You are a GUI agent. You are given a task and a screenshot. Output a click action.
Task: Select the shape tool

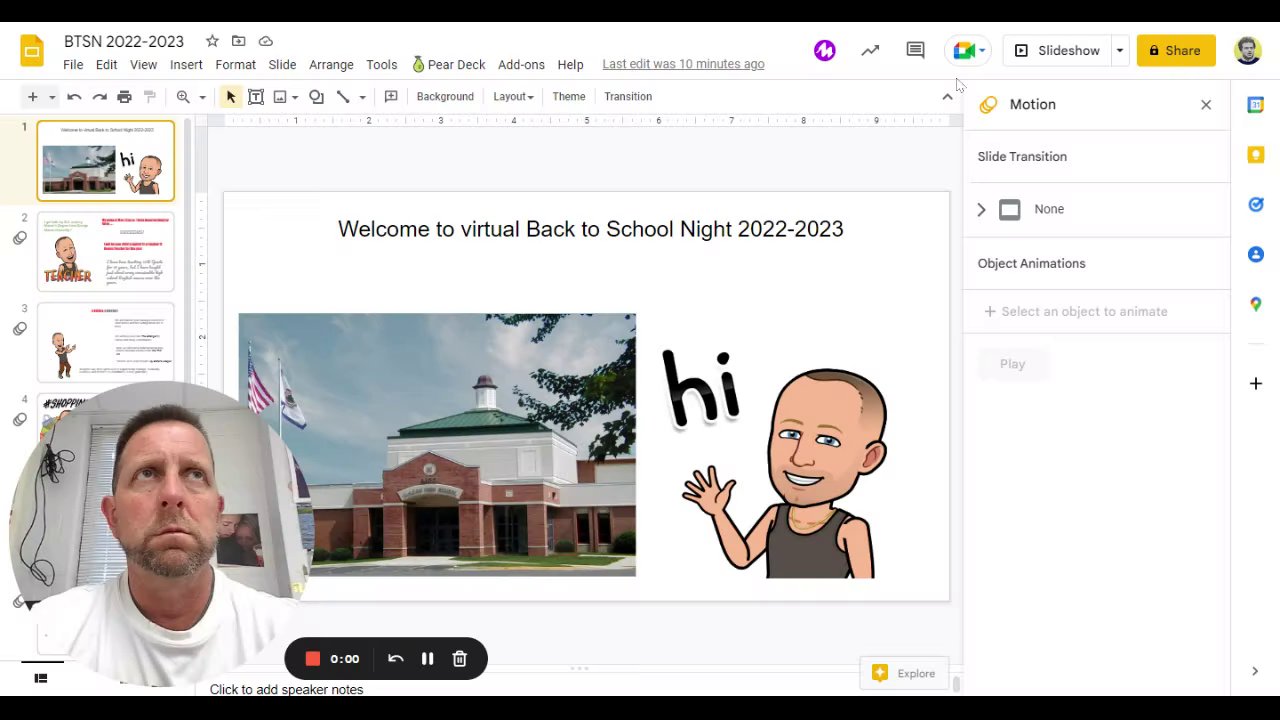(x=316, y=96)
